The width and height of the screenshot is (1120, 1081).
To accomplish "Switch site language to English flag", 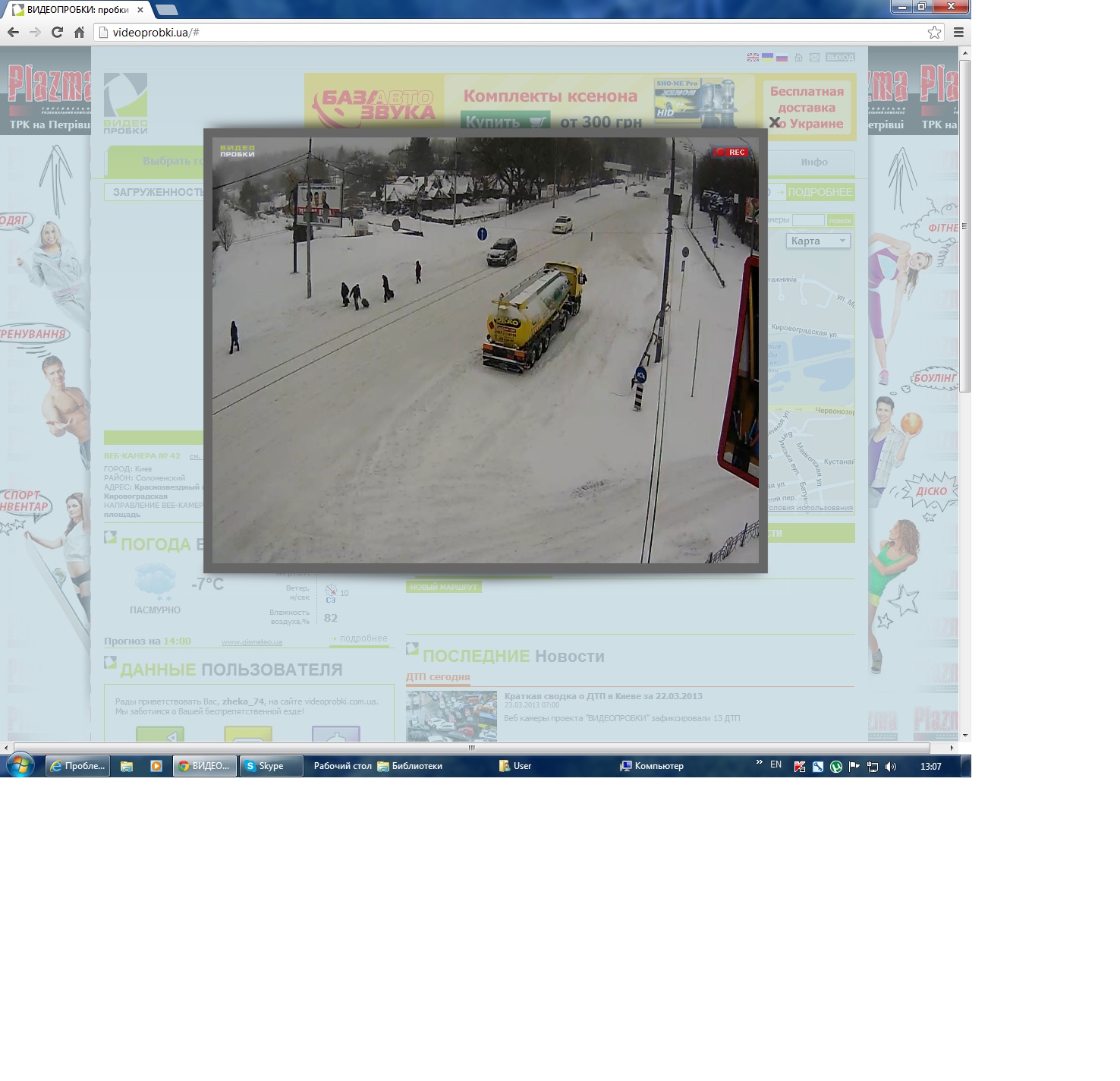I will click(753, 58).
